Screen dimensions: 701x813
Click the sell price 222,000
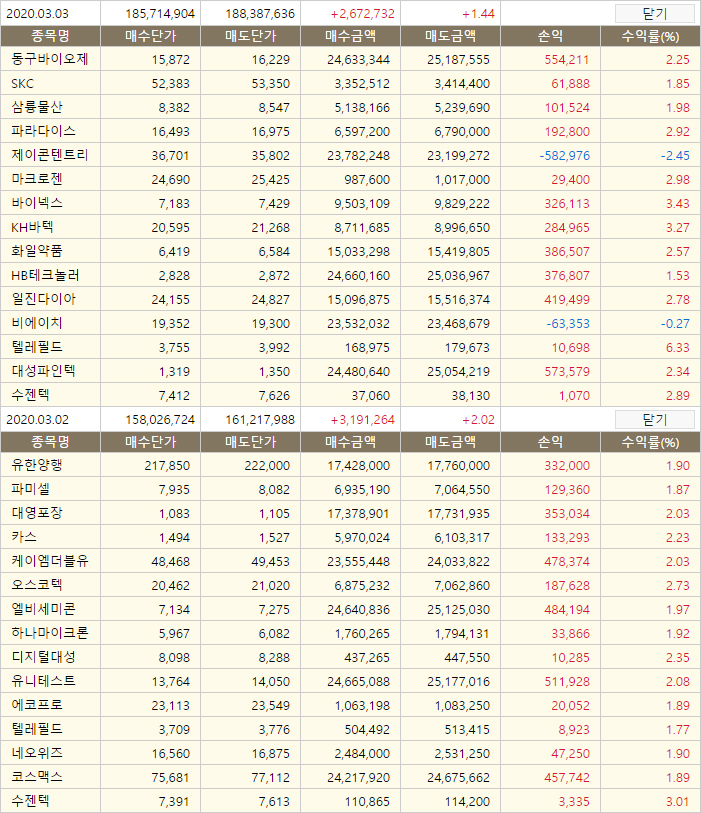point(267,466)
